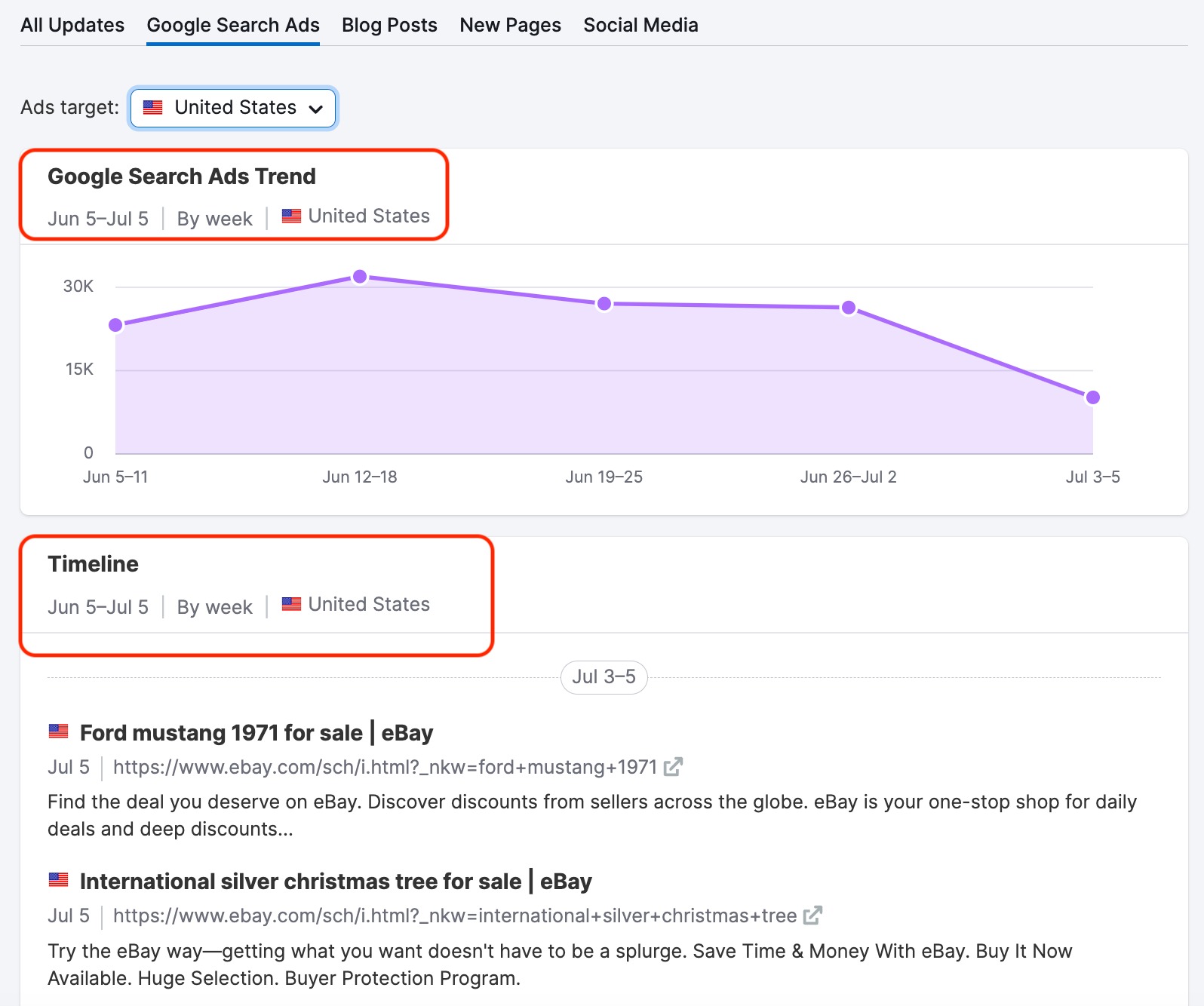Click flag icon inside Ads target selector
This screenshot has height=1006, width=1204.
[x=153, y=108]
